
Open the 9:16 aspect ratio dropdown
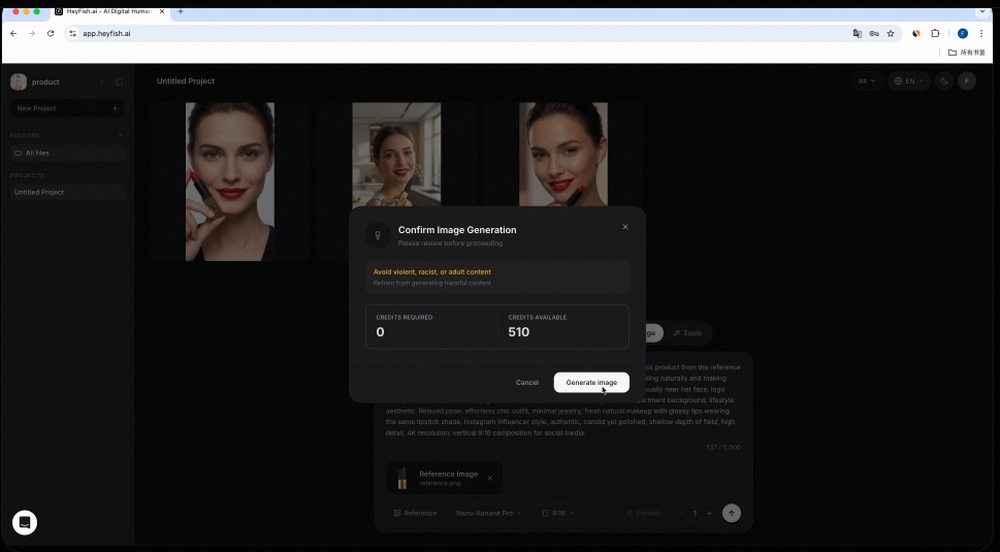pyautogui.click(x=557, y=513)
